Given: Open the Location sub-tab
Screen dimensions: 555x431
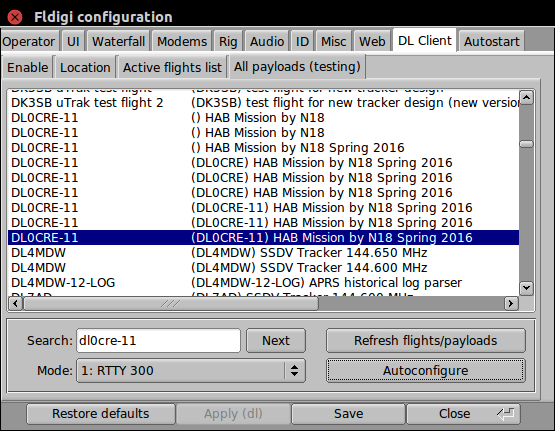Looking at the screenshot, I should [85, 67].
